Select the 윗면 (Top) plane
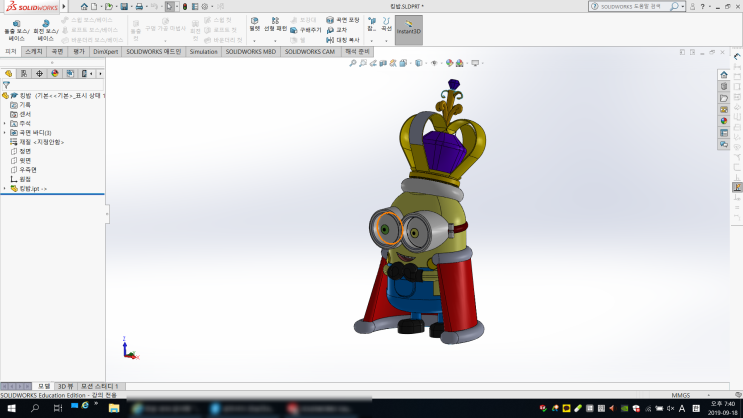Viewport: 743px width, 418px height. coord(20,161)
